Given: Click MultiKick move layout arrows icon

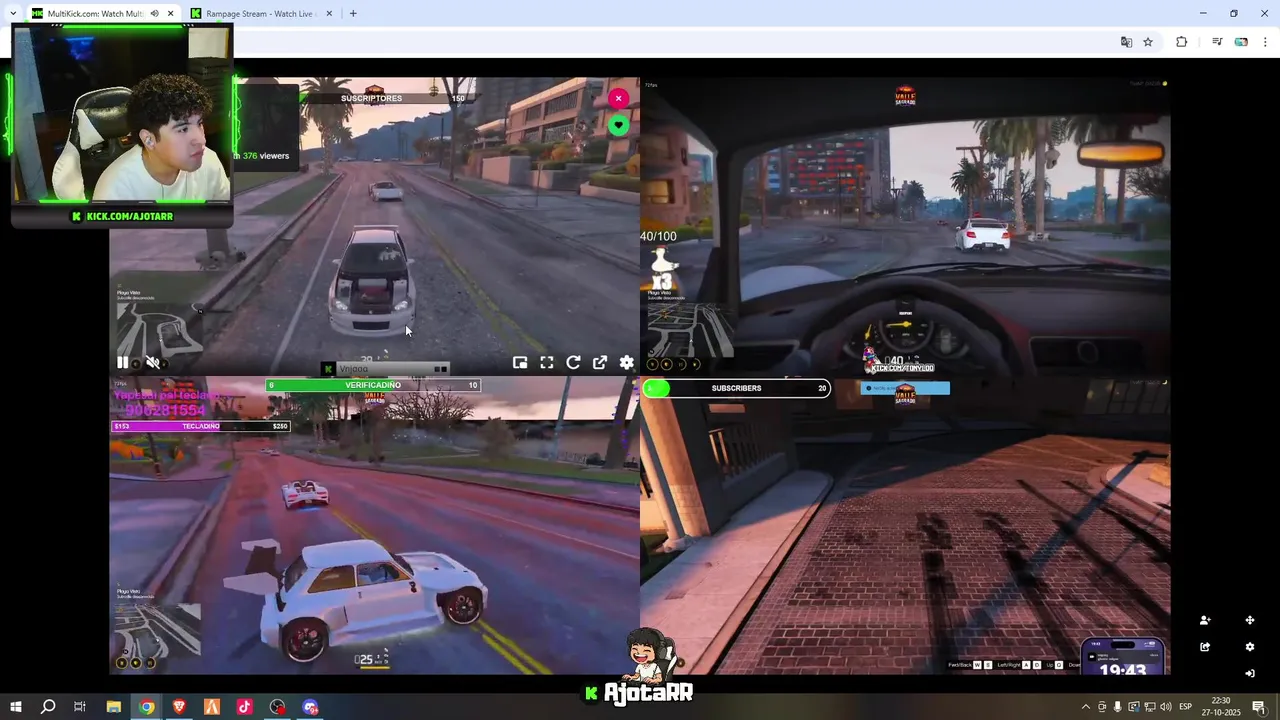Looking at the screenshot, I should (x=1250, y=621).
